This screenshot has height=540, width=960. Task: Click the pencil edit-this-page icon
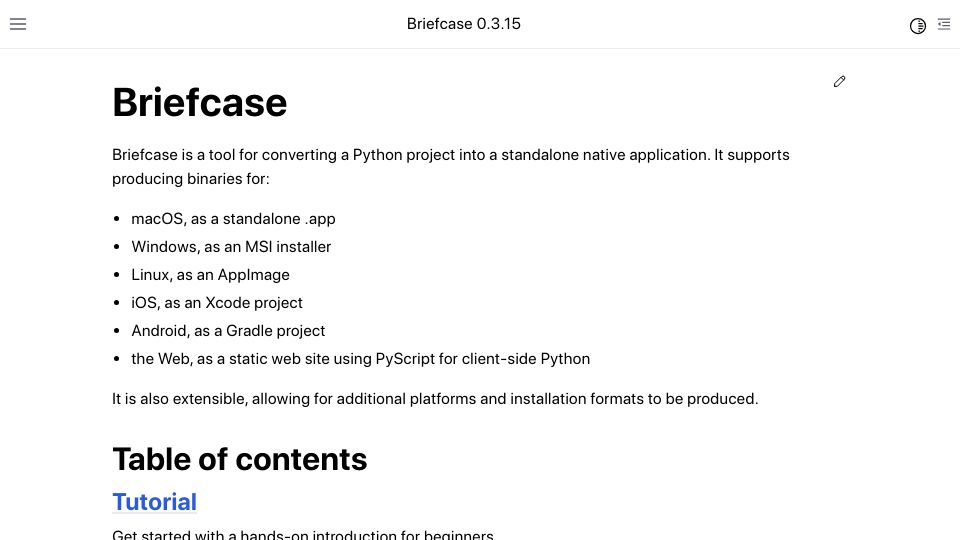click(839, 81)
